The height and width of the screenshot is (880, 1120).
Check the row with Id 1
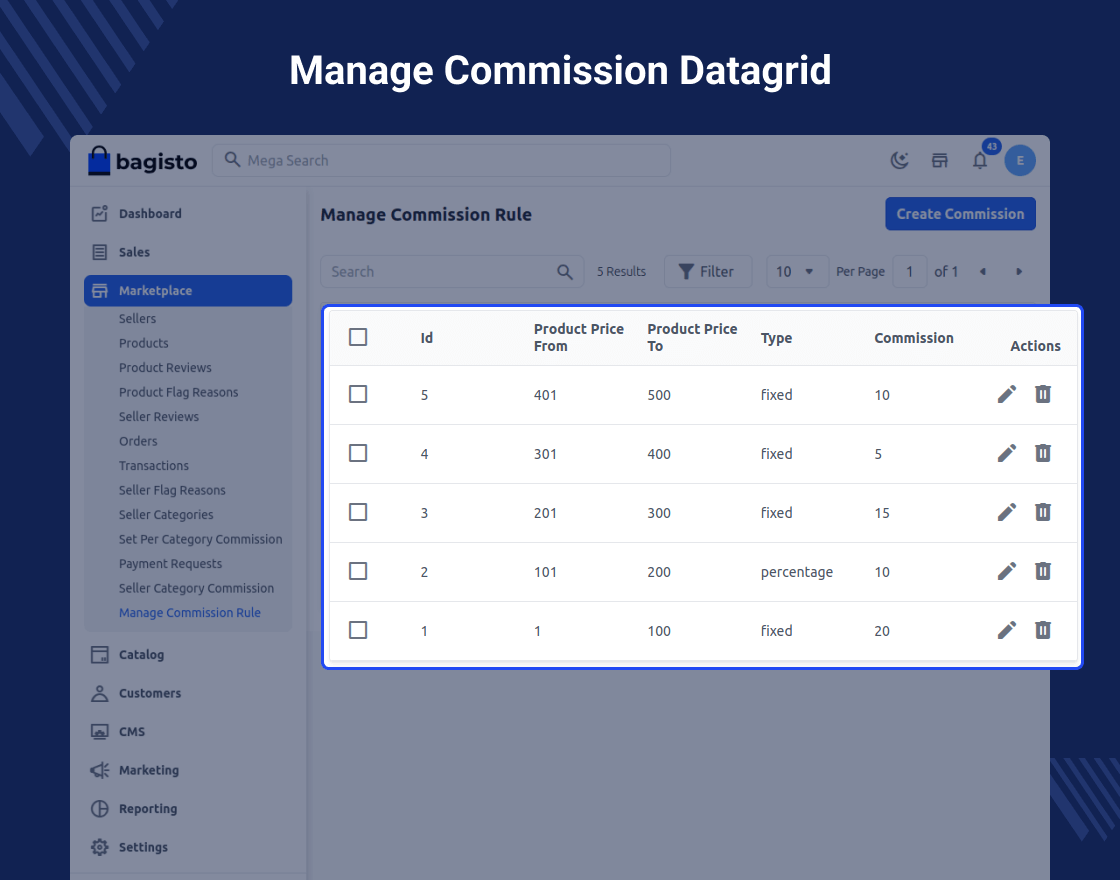(358, 630)
